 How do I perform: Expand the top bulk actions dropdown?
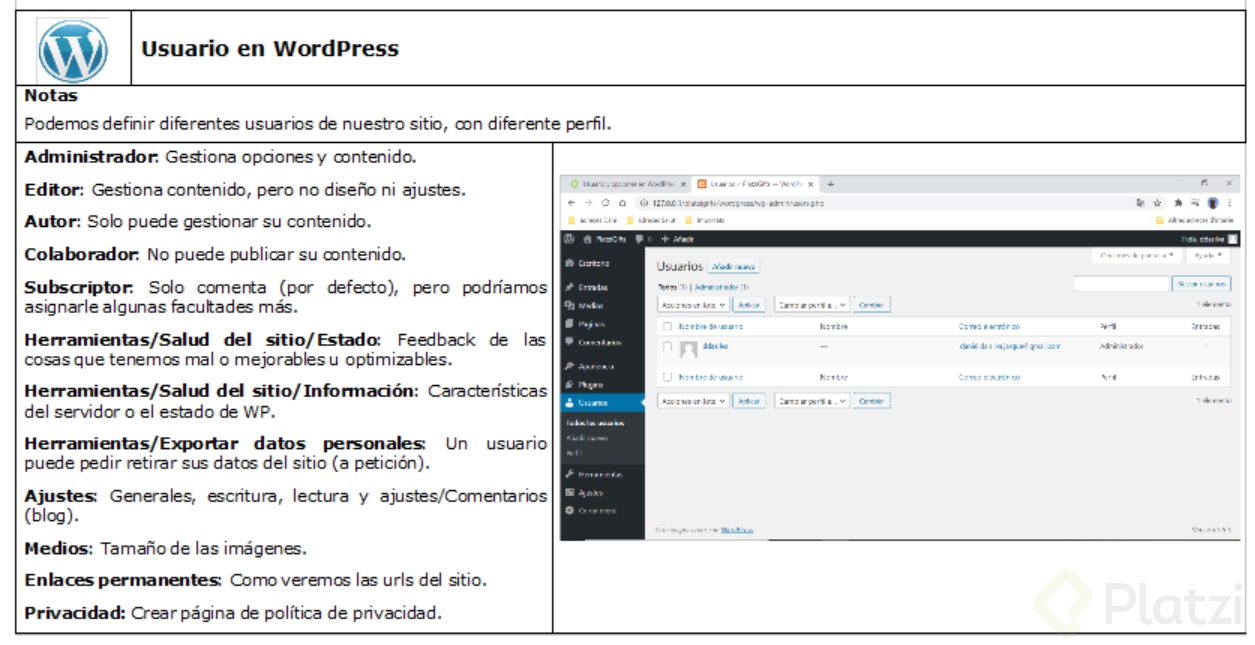(x=692, y=304)
